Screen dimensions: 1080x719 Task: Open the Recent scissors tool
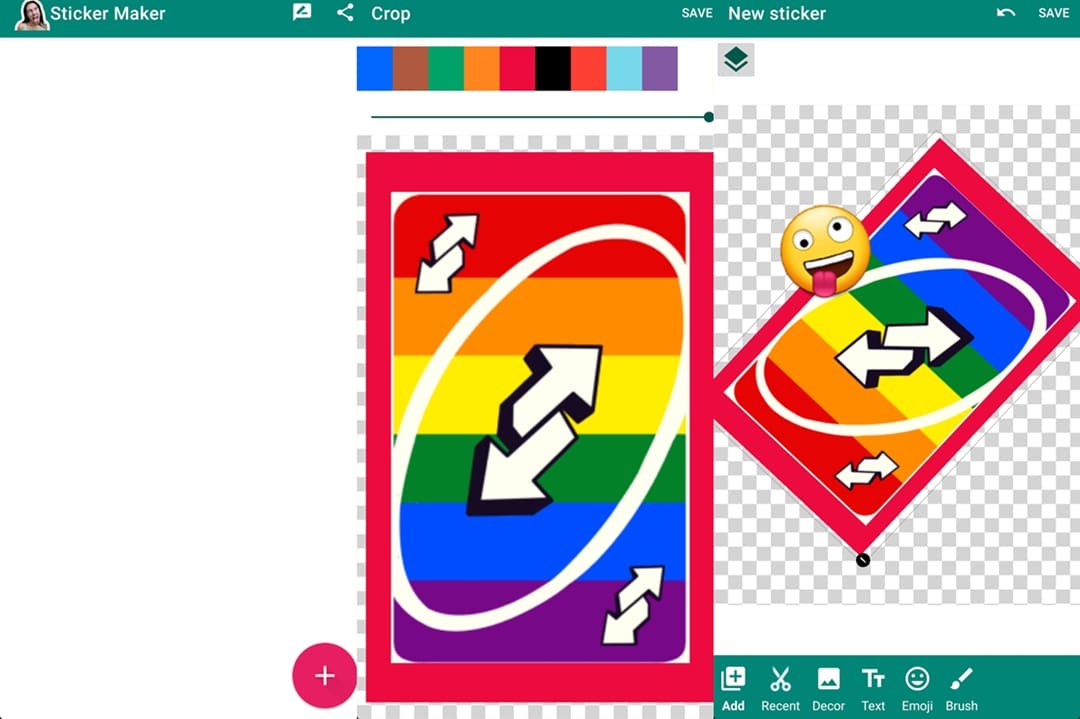(780, 689)
